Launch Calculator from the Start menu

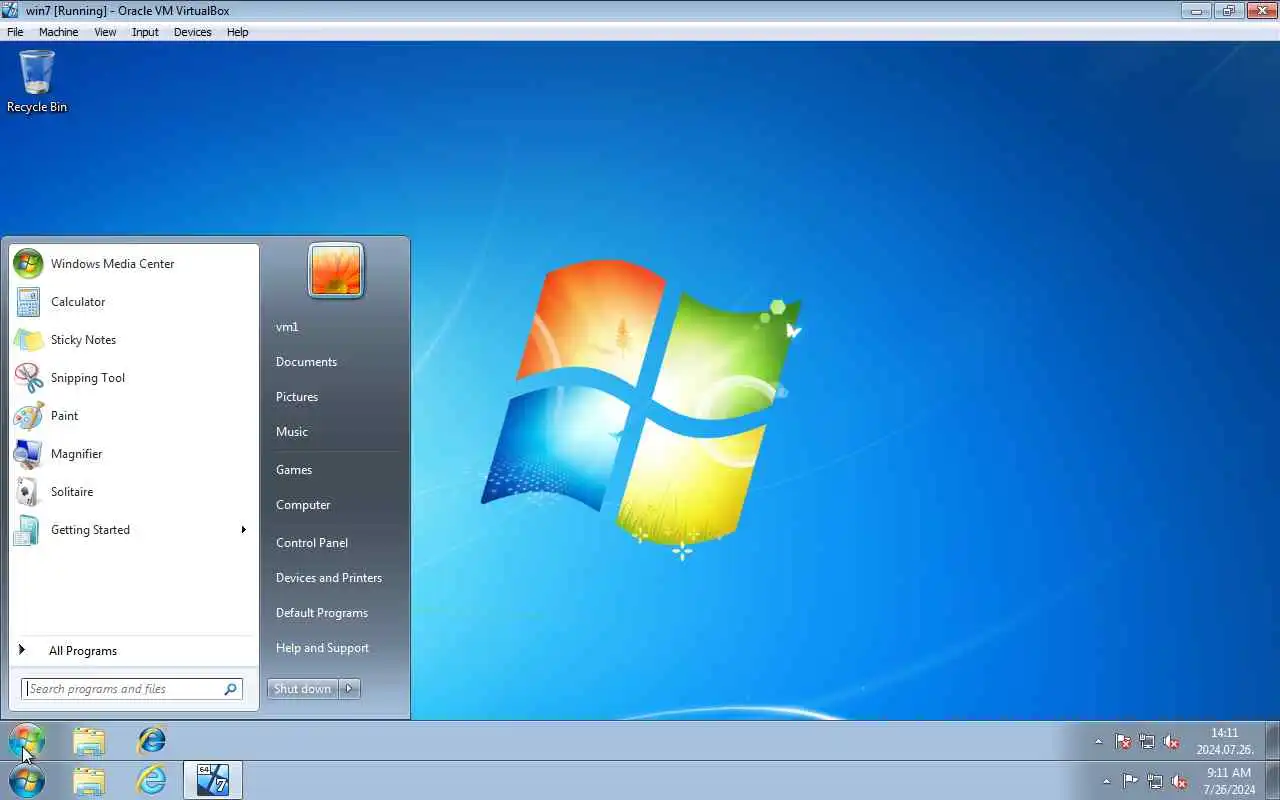pos(132,302)
